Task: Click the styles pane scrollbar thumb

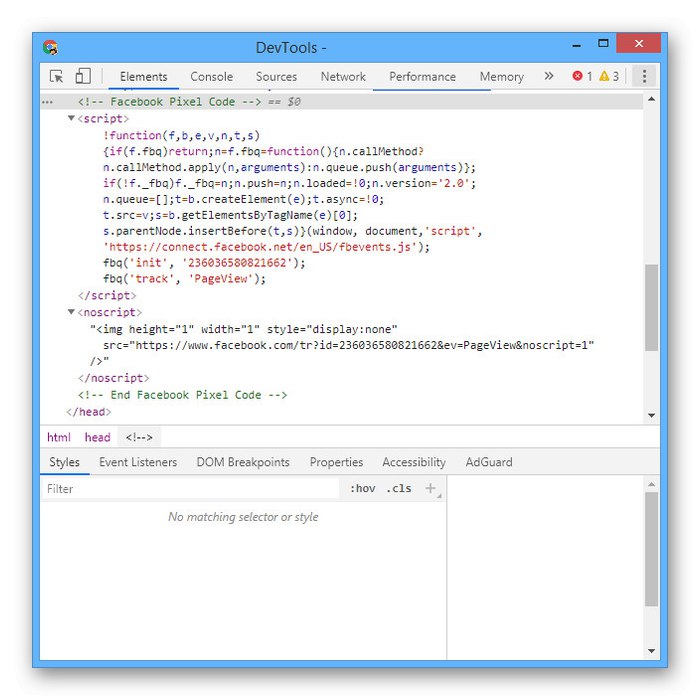Action: 651,549
